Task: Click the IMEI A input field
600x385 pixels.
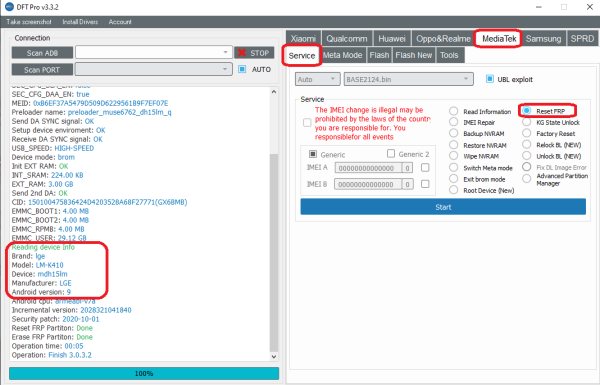Action: pos(369,168)
